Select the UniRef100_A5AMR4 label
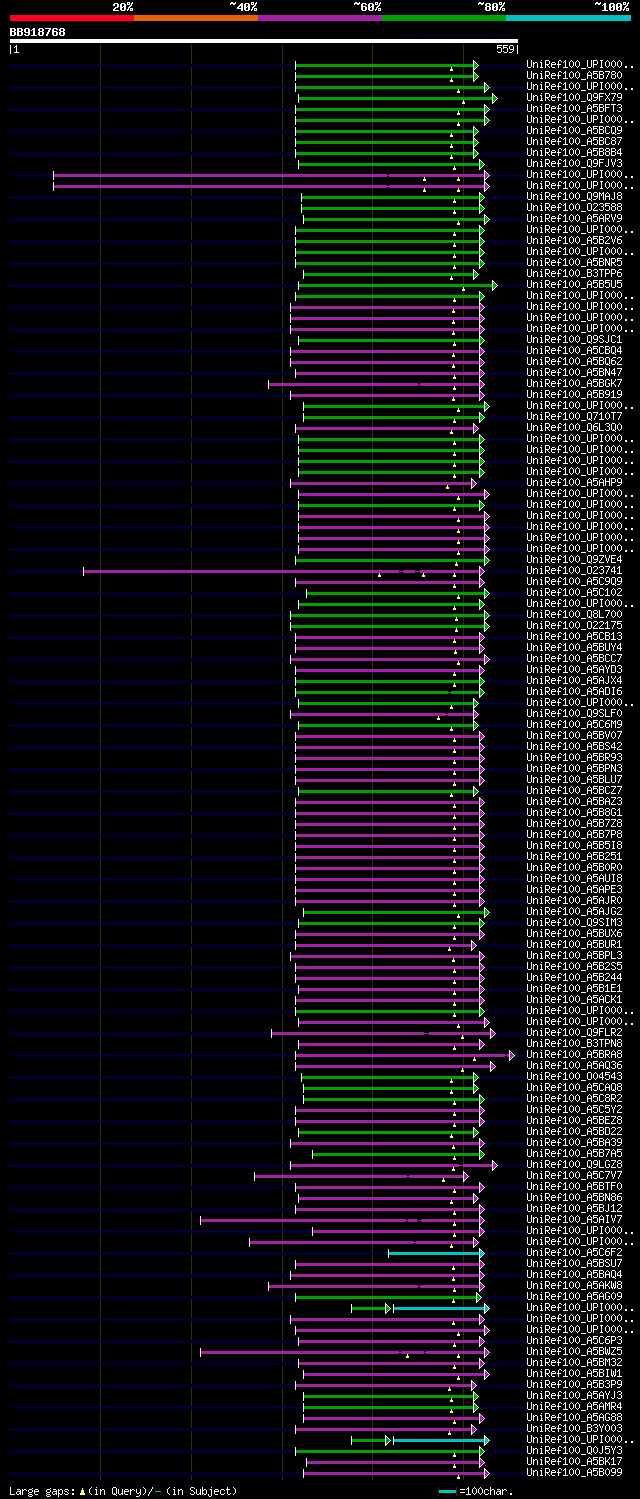This screenshot has height=1499, width=640. pyautogui.click(x=574, y=1406)
